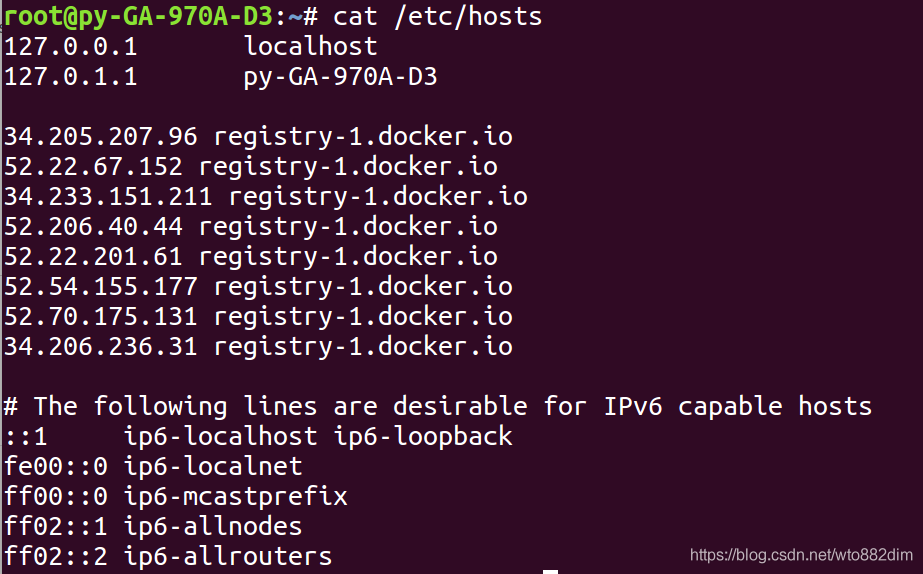
Task: Click the ip6-allnodes entry
Action: [x=213, y=527]
